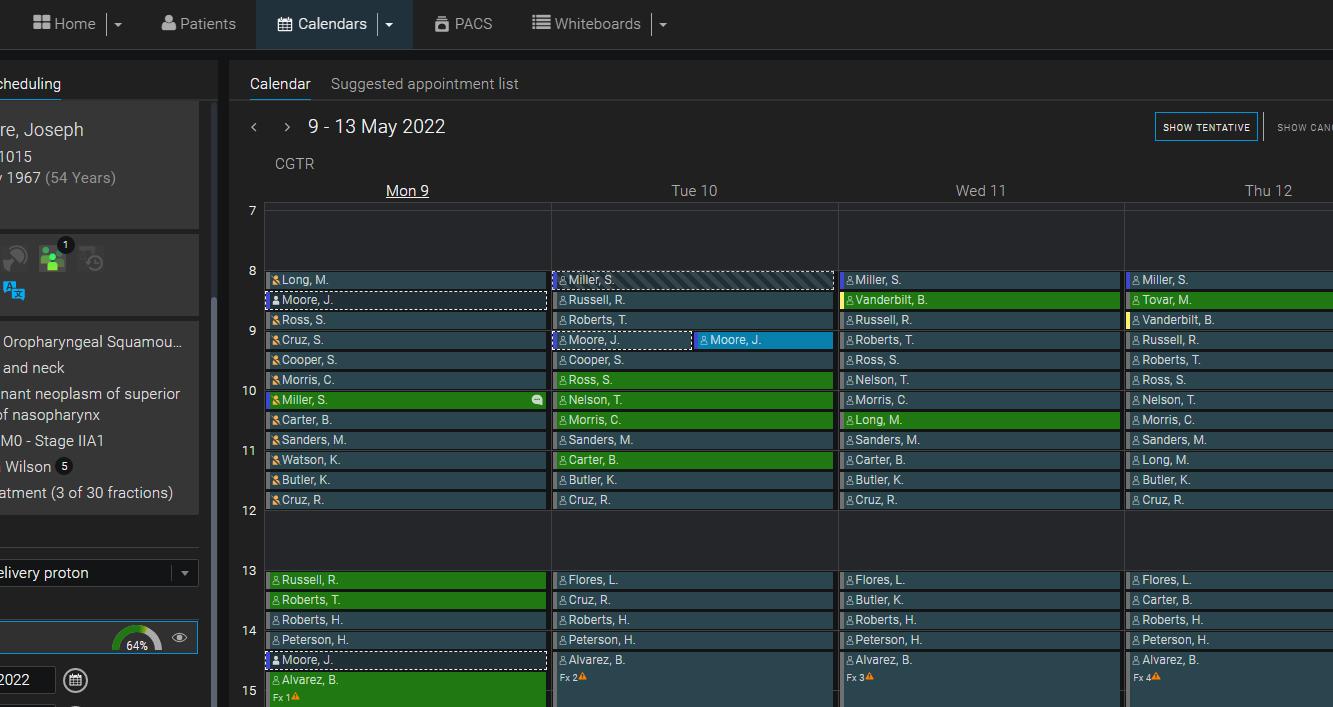Click the date input field ending in 2022
Image resolution: width=1333 pixels, height=707 pixels.
tap(28, 680)
